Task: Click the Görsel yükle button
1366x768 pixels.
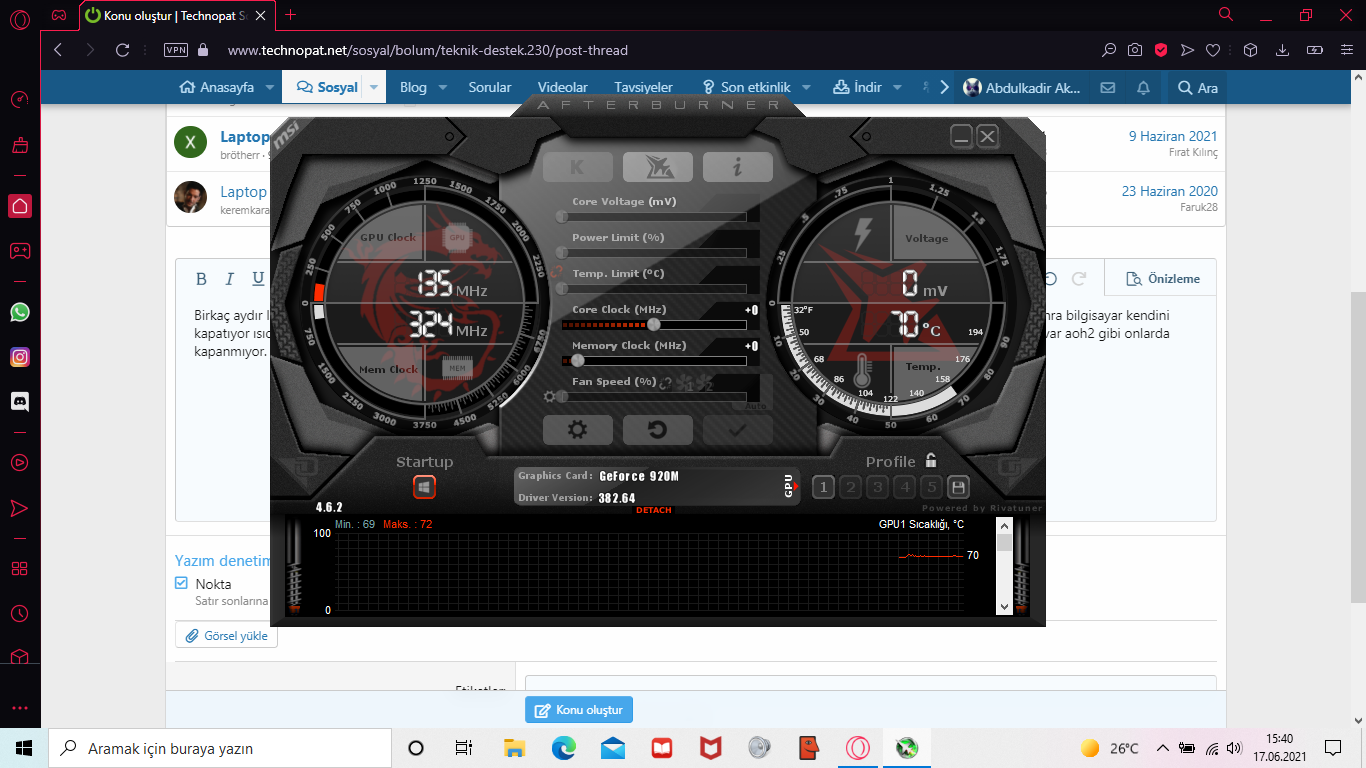Action: (x=227, y=636)
